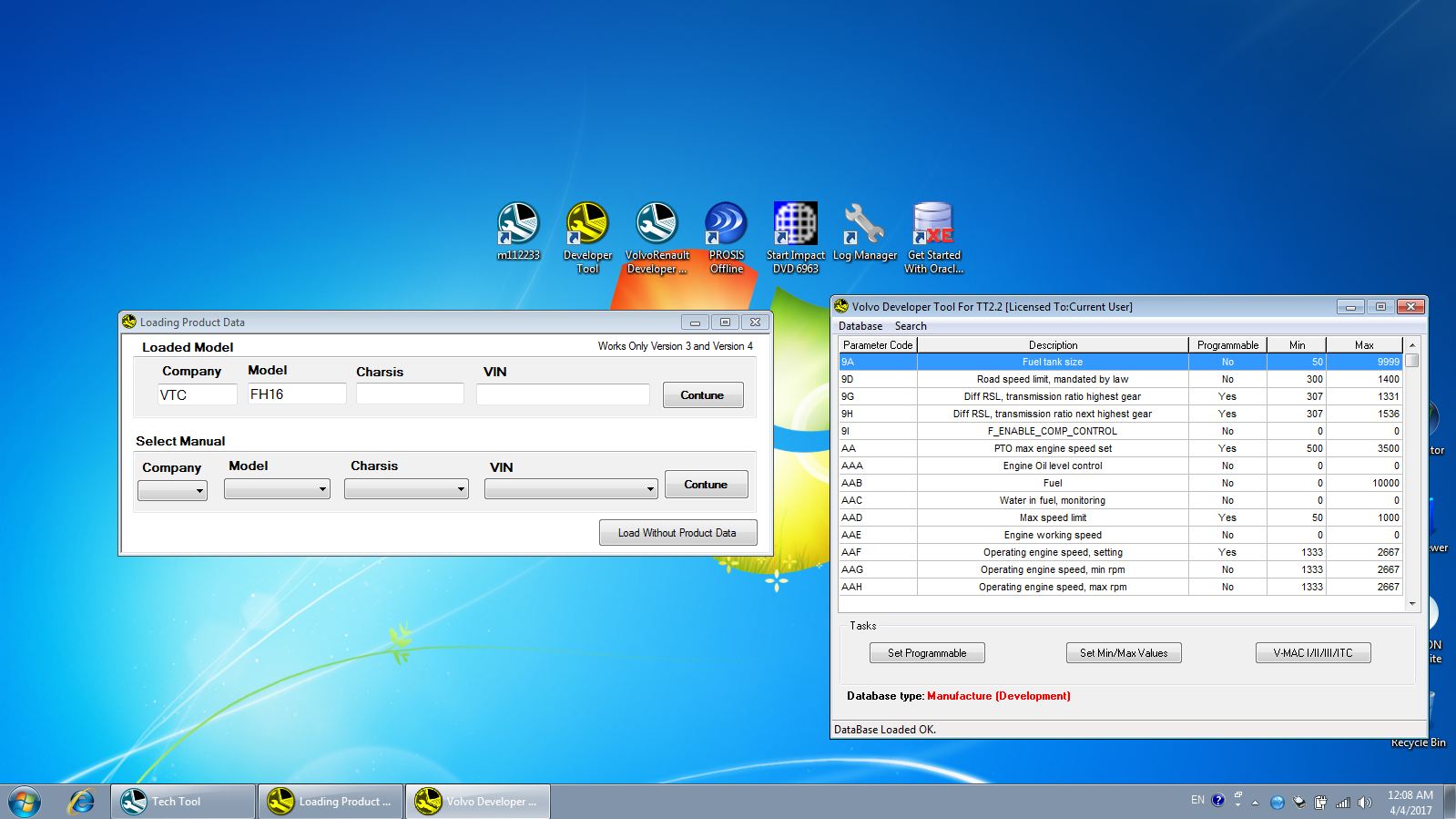
Task: Open the Select Manual Charsis dropdown
Action: (x=406, y=489)
